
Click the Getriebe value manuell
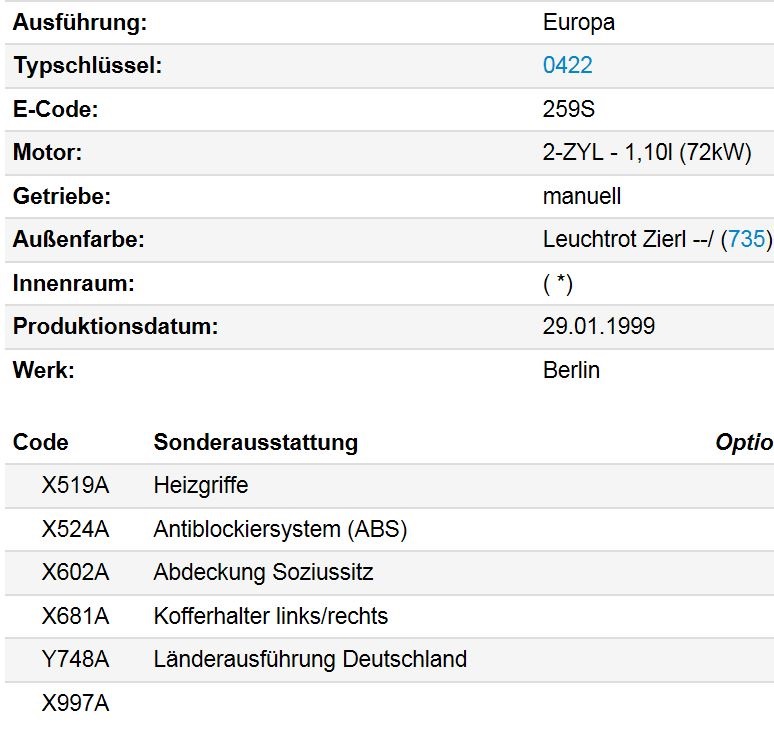click(581, 196)
